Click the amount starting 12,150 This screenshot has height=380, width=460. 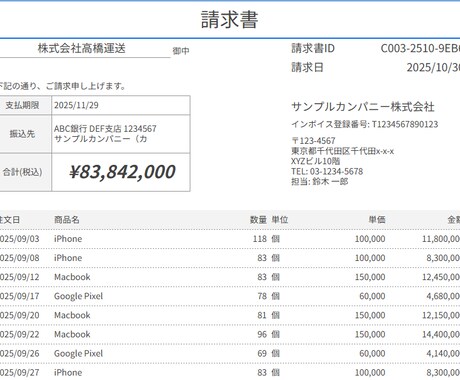(x=441, y=315)
